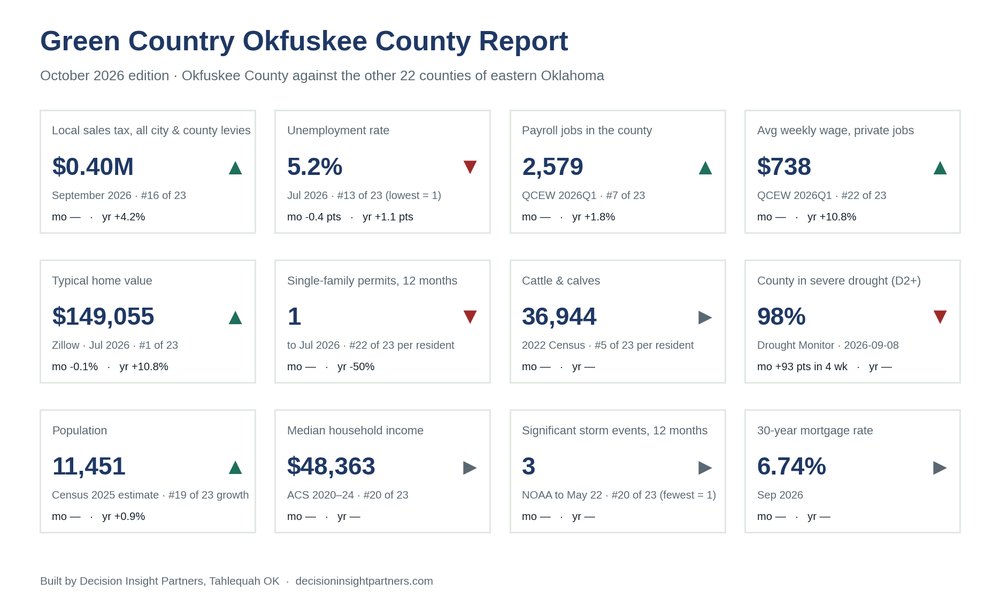The image size is (1000, 612).
Task: Click the $0.40M sales tax value
Action: [x=93, y=166]
